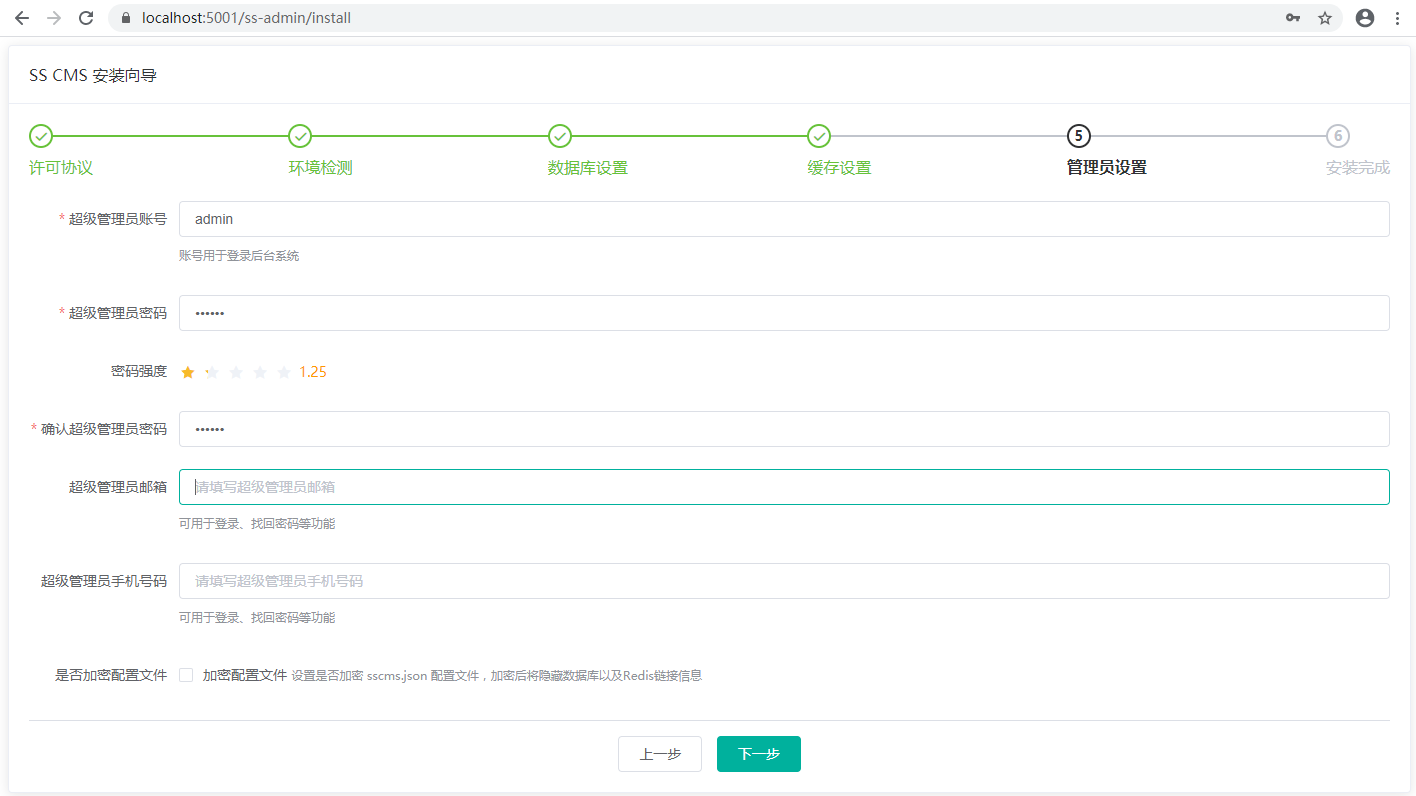Go back using browser back arrow
Viewport: 1416px width, 796px height.
pyautogui.click(x=22, y=18)
